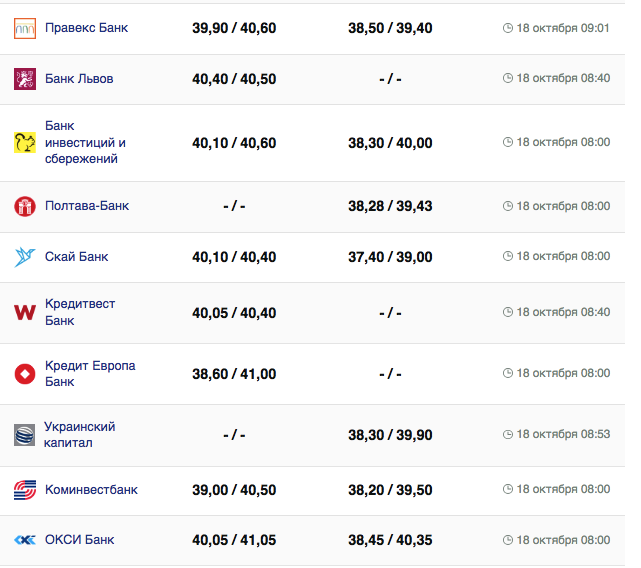
Task: Follow the Полтава-Банк name link
Action: [x=87, y=206]
